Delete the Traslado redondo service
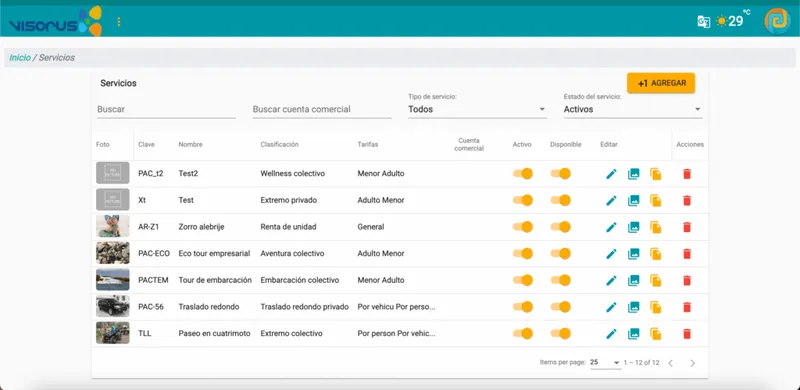The width and height of the screenshot is (800, 390). (x=687, y=307)
